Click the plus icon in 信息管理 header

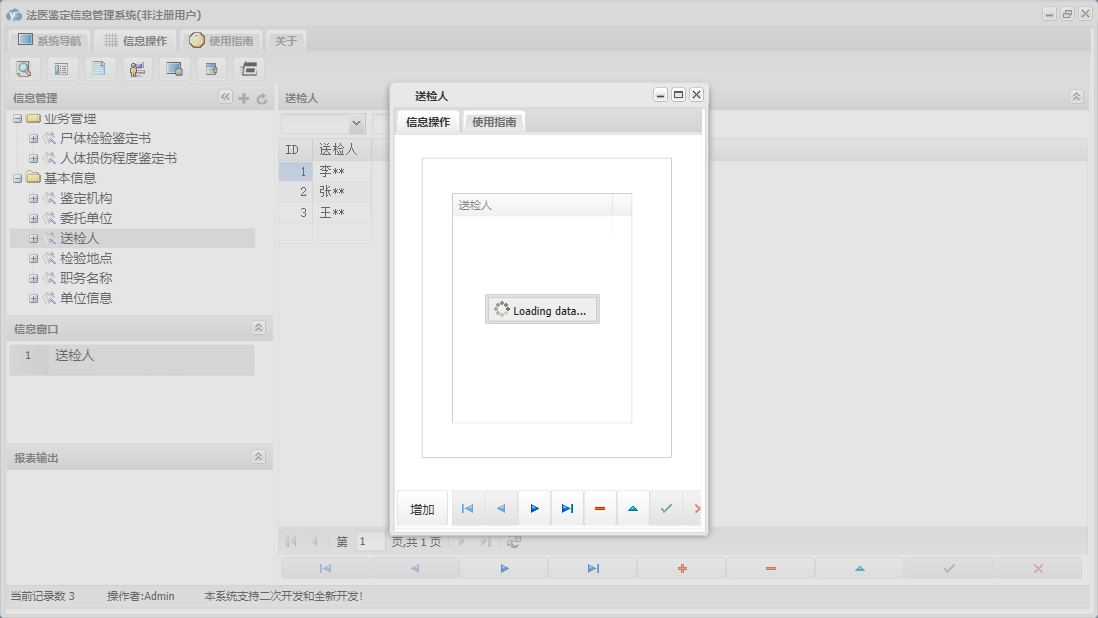(x=244, y=98)
